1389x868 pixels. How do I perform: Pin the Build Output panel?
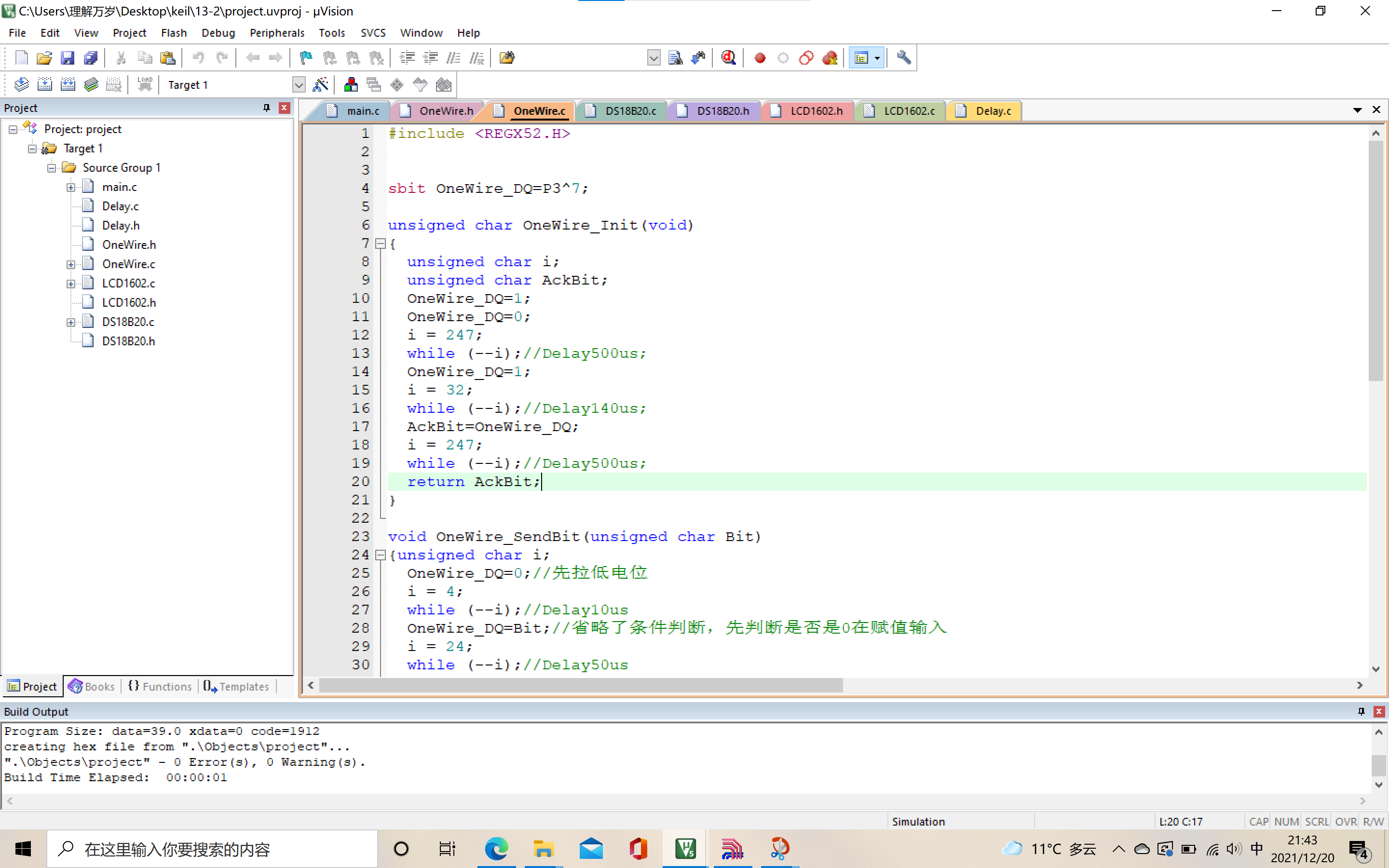[1361, 711]
